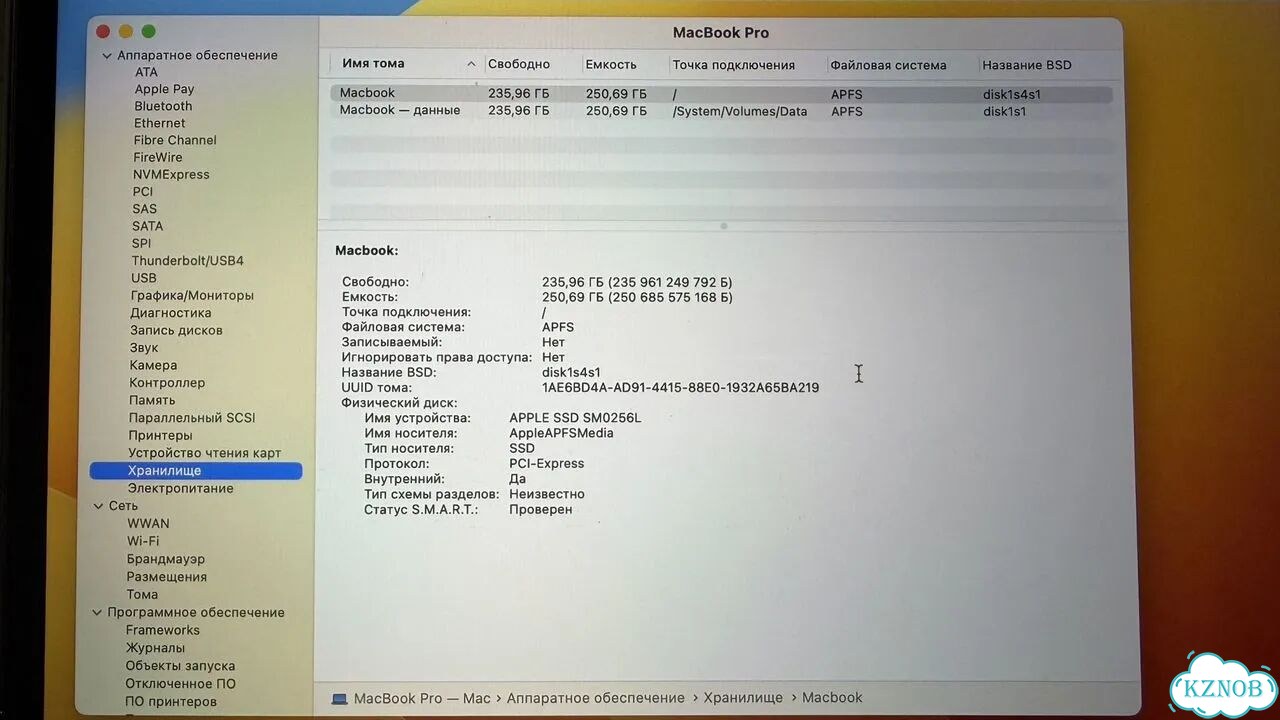Select Контроллер in the sidebar
The width and height of the screenshot is (1280, 720).
point(167,382)
